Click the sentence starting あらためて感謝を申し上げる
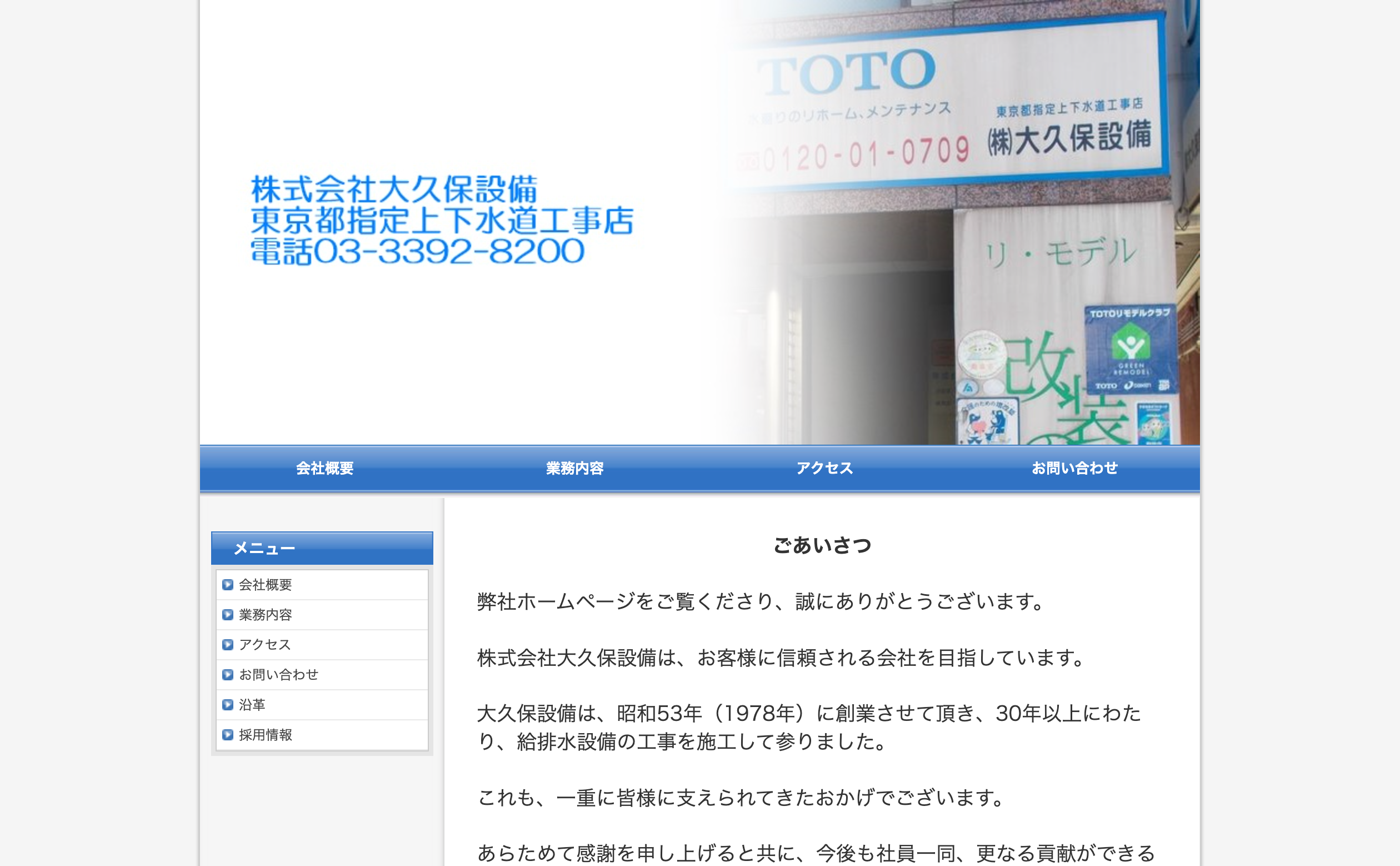 816,853
